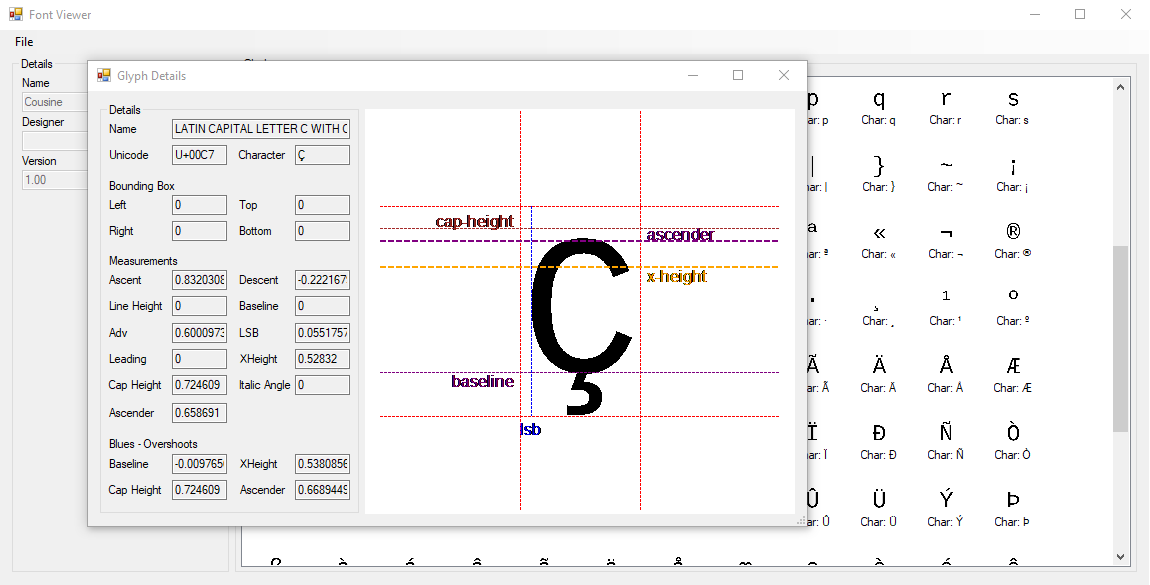This screenshot has width=1150, height=585.
Task: Click the scroll up arrow of glyph list
Action: click(1120, 88)
